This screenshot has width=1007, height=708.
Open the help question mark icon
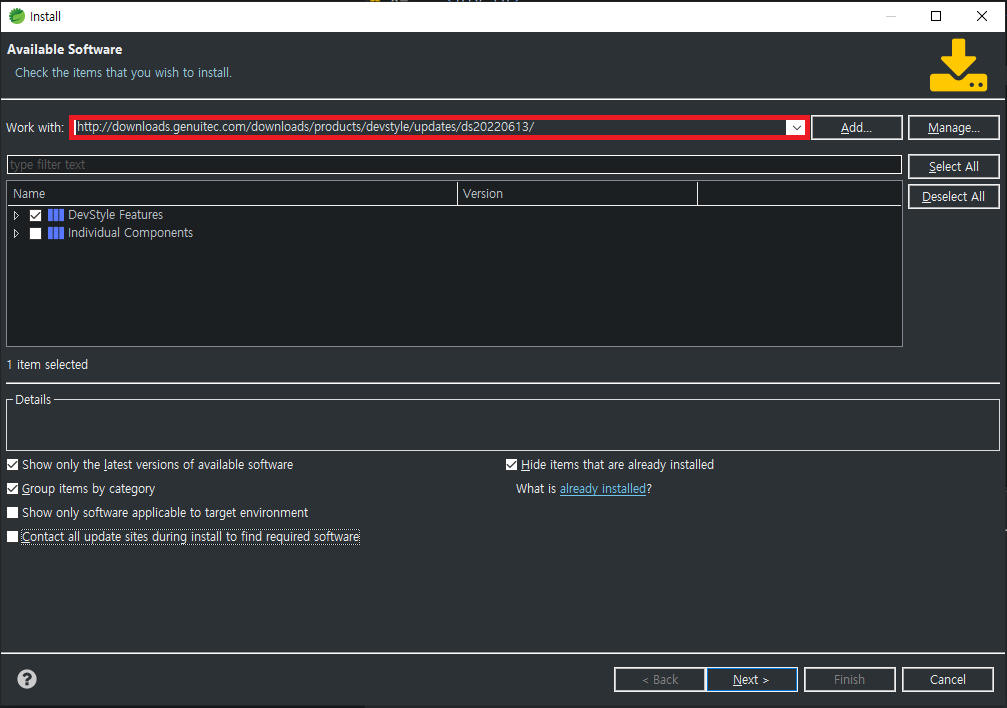click(x=27, y=679)
